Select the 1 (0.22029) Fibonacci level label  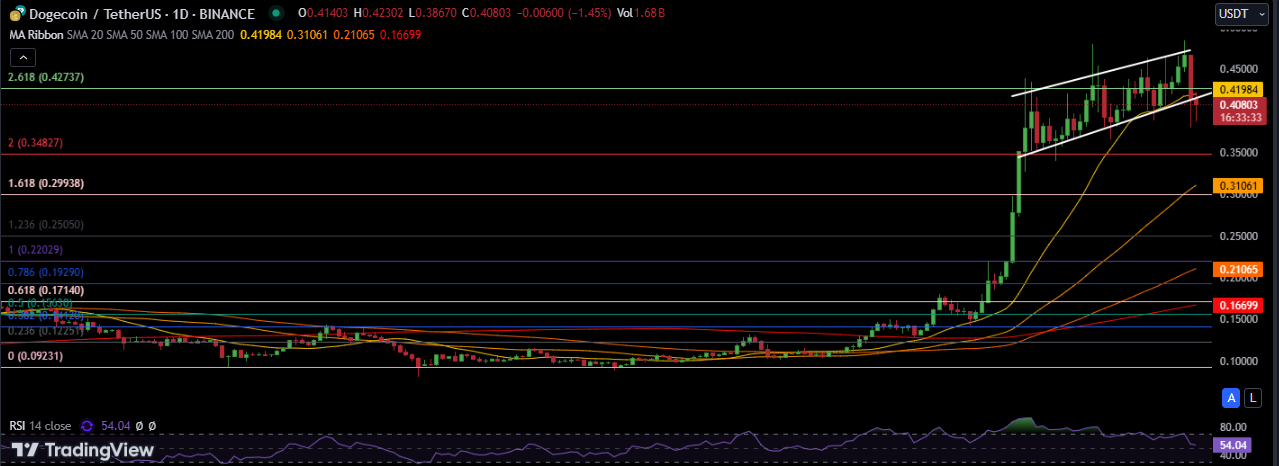click(35, 250)
